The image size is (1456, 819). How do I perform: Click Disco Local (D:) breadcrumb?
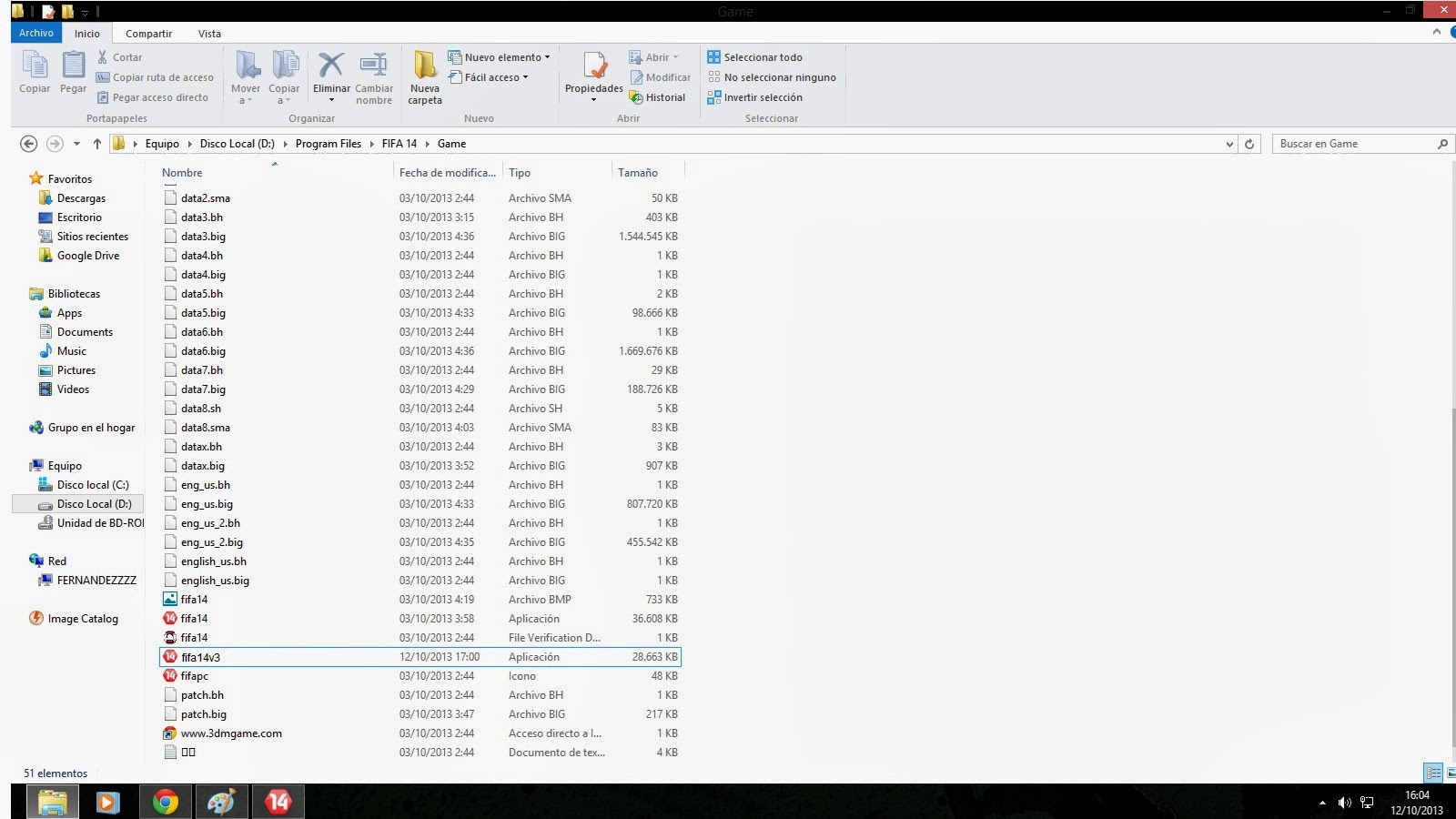point(237,144)
